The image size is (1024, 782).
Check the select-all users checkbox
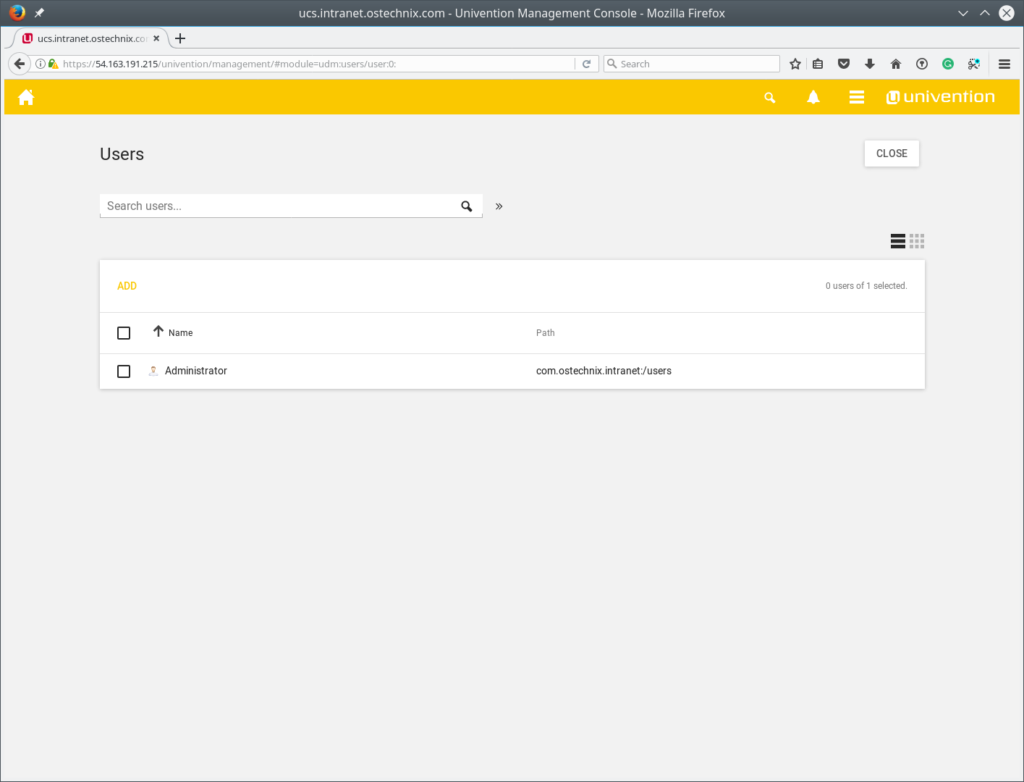123,332
